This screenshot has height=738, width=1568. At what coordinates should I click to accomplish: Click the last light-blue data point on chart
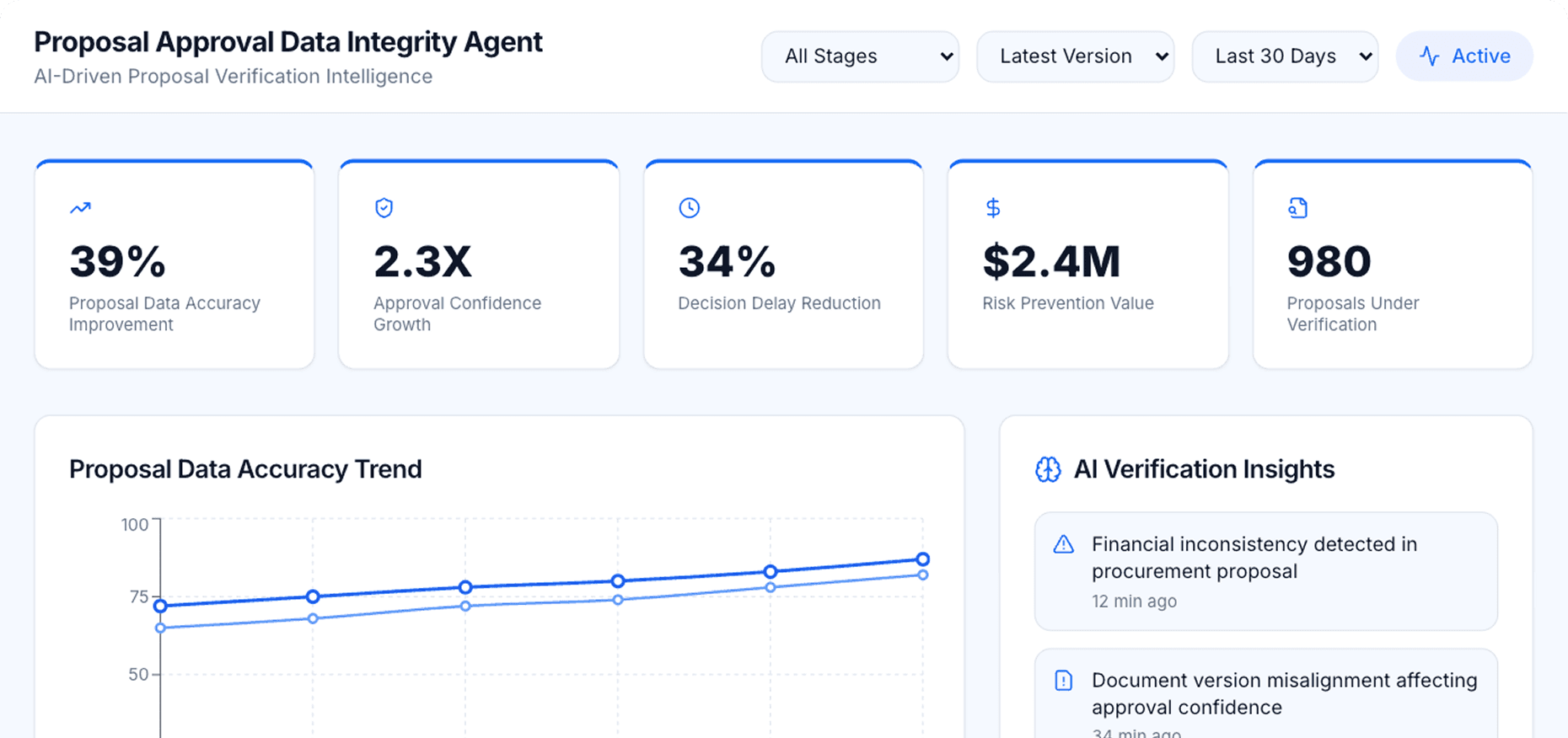click(923, 575)
